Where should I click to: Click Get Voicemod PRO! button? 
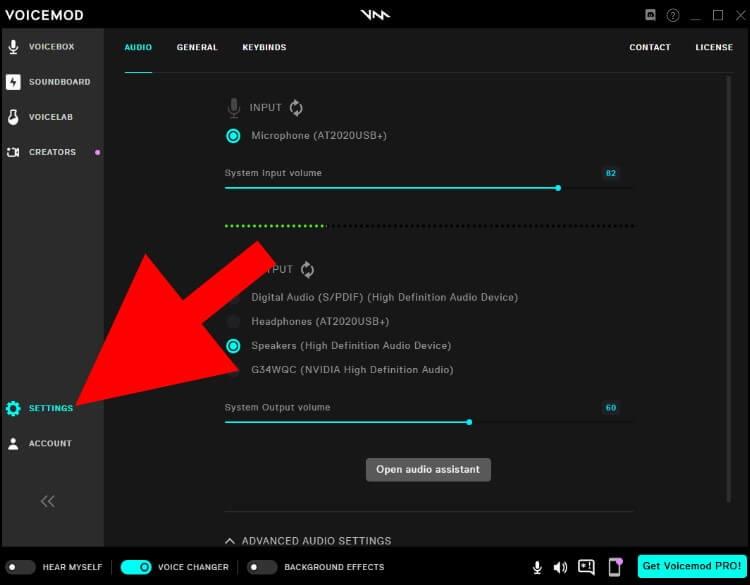692,566
